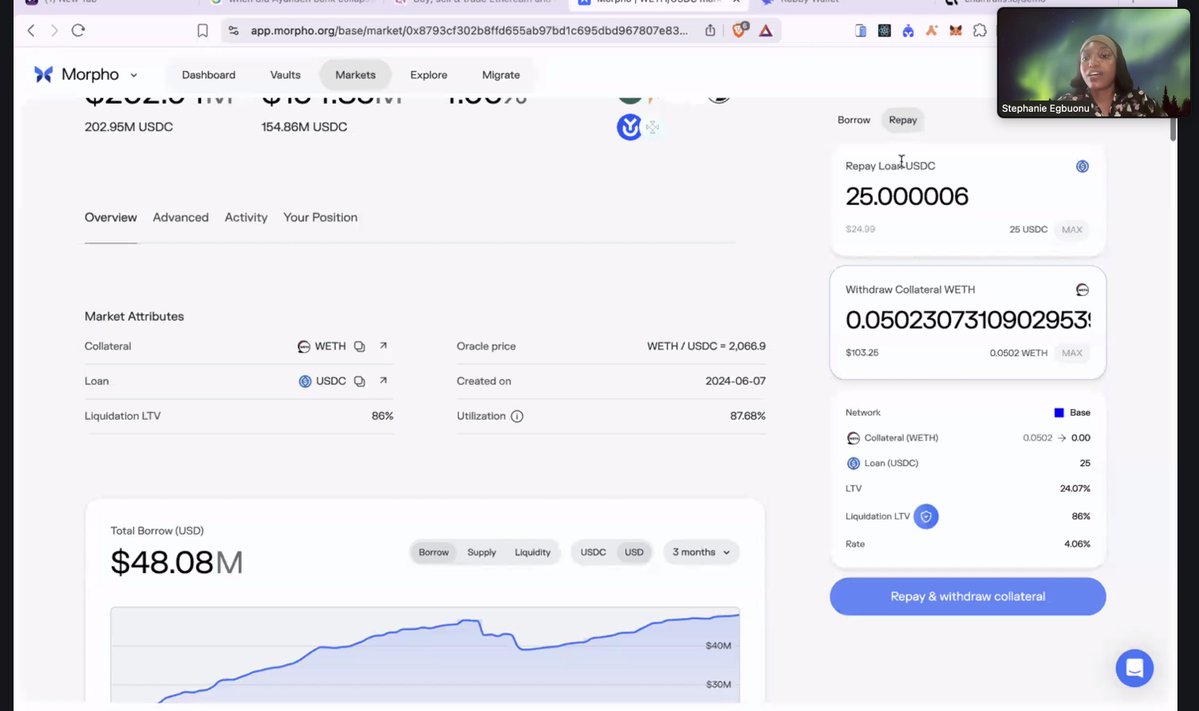Open site settings icon beside the URL
The height and width of the screenshot is (711, 1199).
233,31
